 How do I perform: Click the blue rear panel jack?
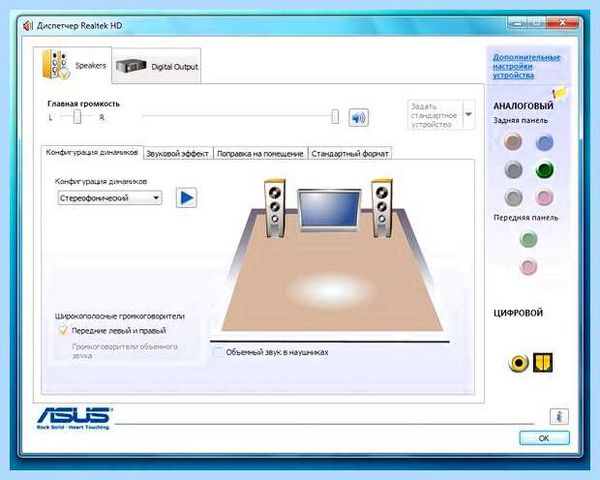click(x=544, y=142)
